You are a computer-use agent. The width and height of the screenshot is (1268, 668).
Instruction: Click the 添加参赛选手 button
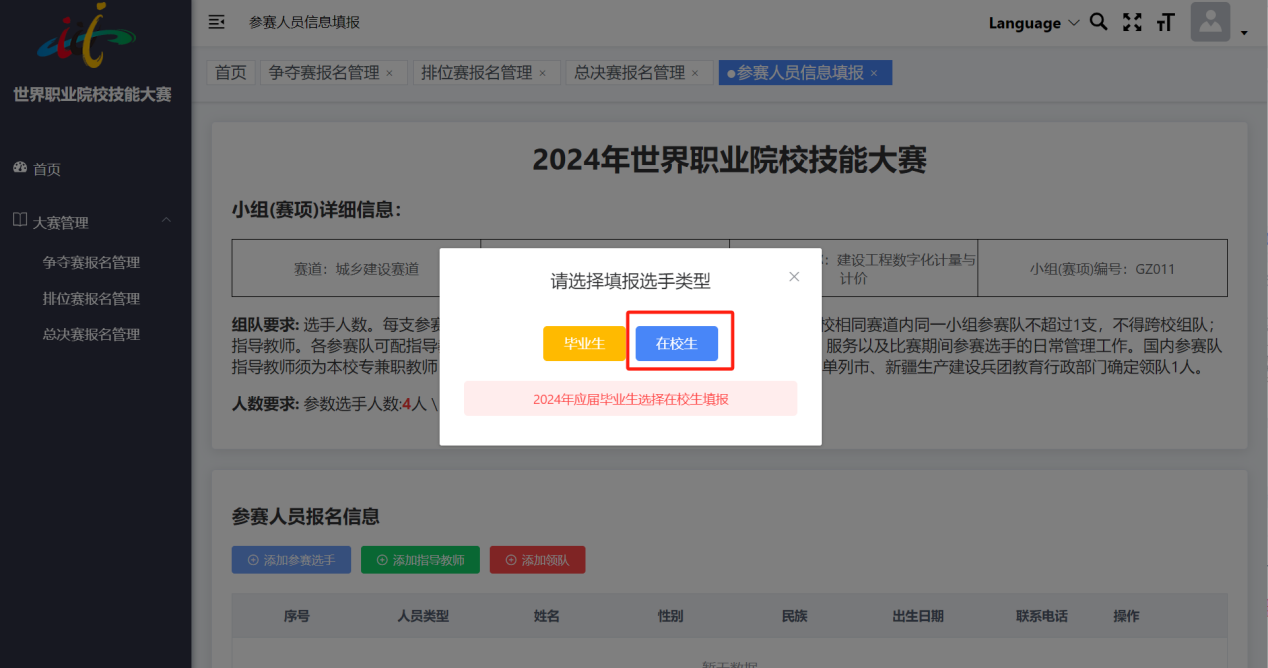[291, 560]
